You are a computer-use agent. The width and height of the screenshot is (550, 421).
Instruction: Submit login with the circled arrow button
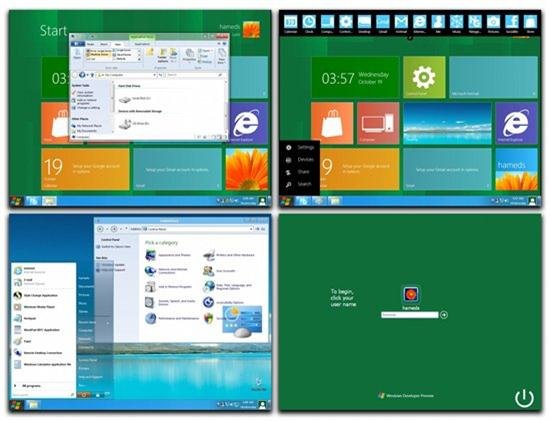click(x=444, y=315)
